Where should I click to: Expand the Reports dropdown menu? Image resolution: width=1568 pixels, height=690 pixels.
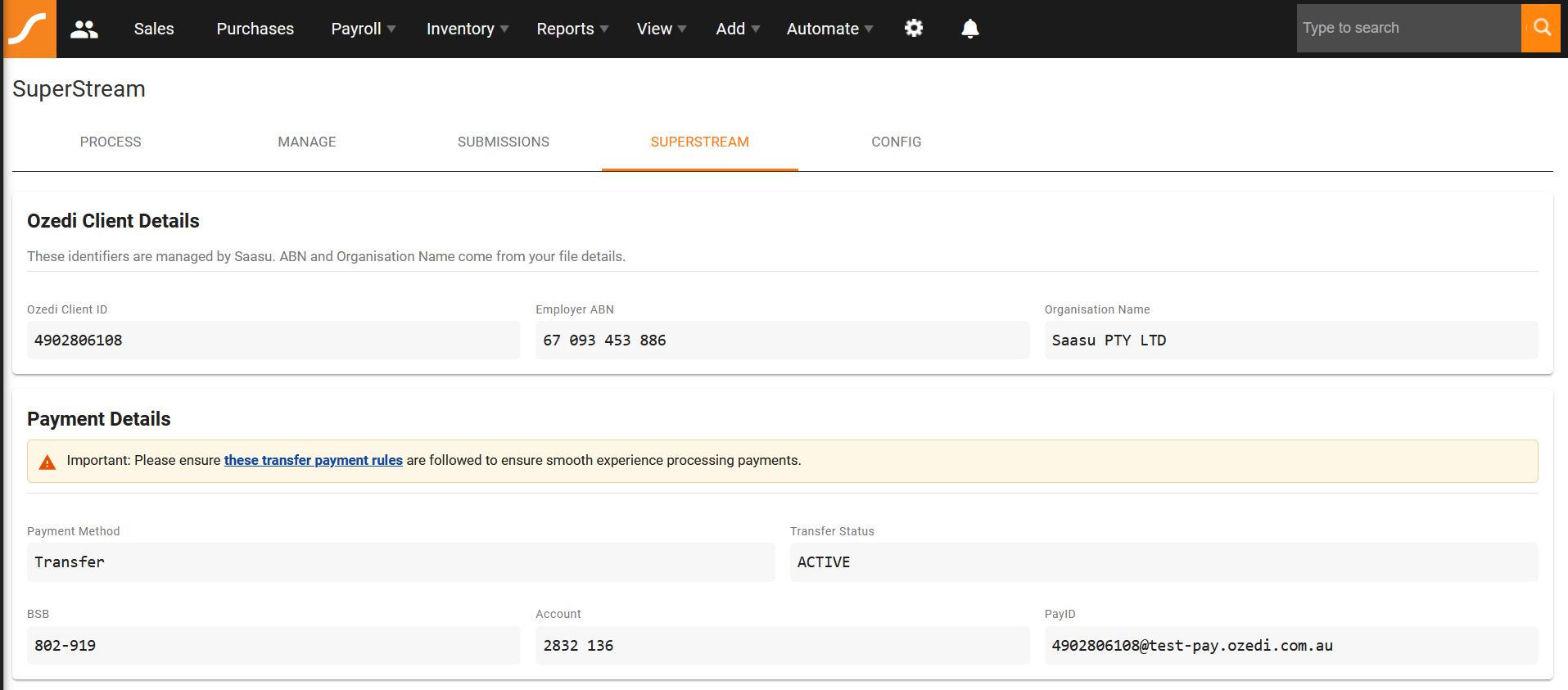[572, 29]
